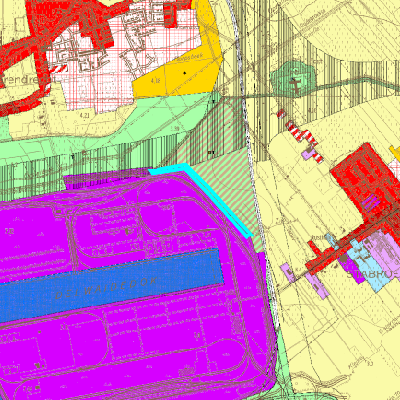Select the small red-white striped patch top-left
400x400 pixels.
[59, 69]
